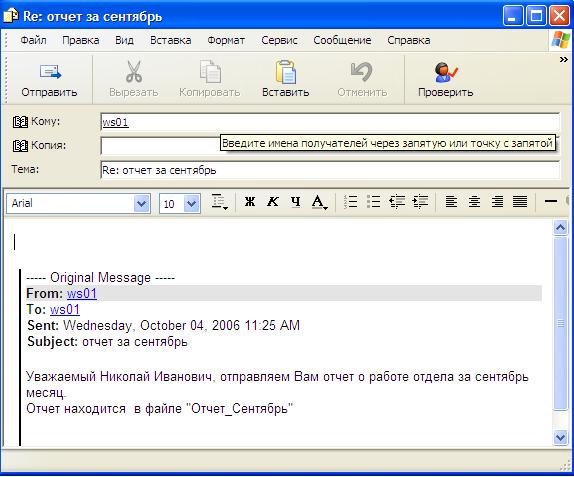Click the ws01 link after From:
574x477 pixels.
82,294
